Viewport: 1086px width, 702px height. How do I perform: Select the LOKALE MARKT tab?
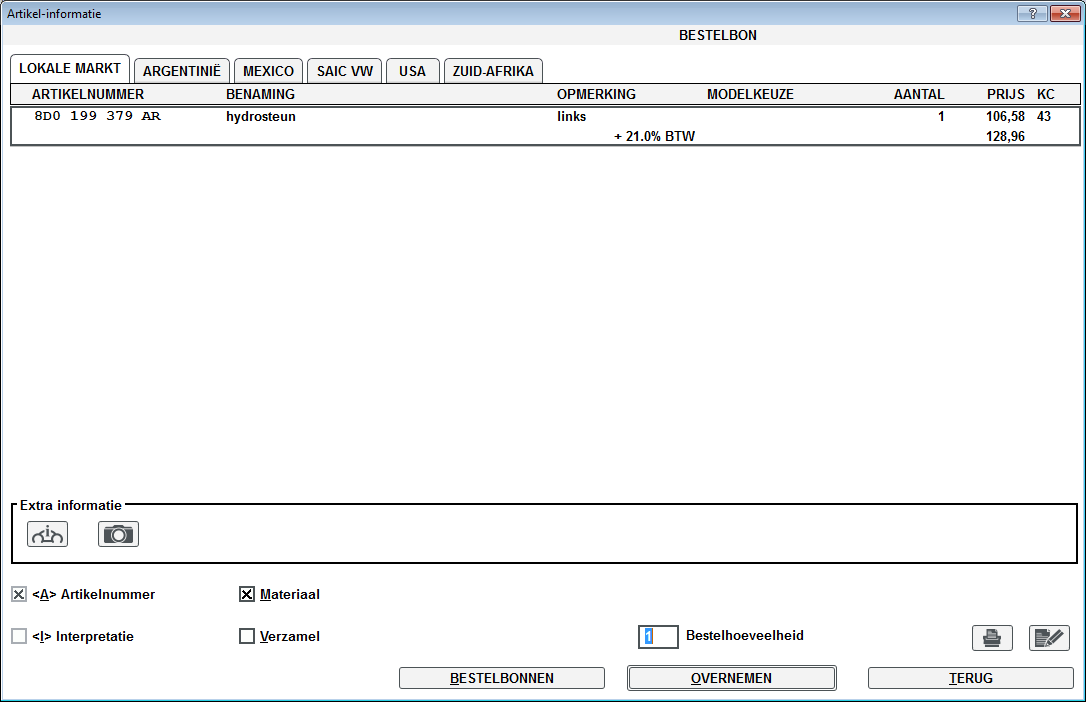point(70,69)
